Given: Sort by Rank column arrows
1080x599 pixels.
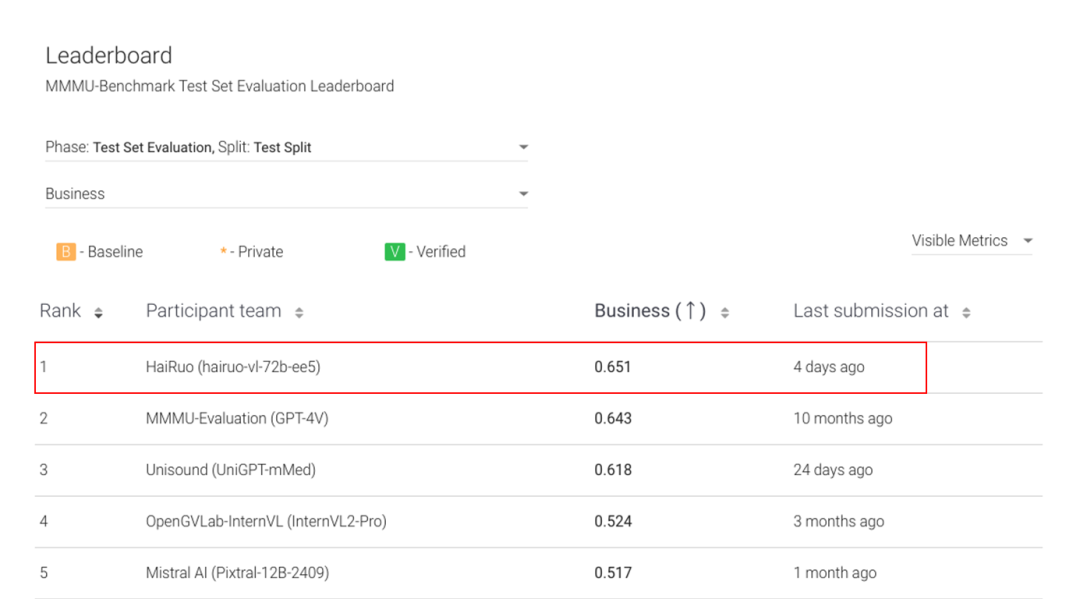Looking at the screenshot, I should click(98, 313).
